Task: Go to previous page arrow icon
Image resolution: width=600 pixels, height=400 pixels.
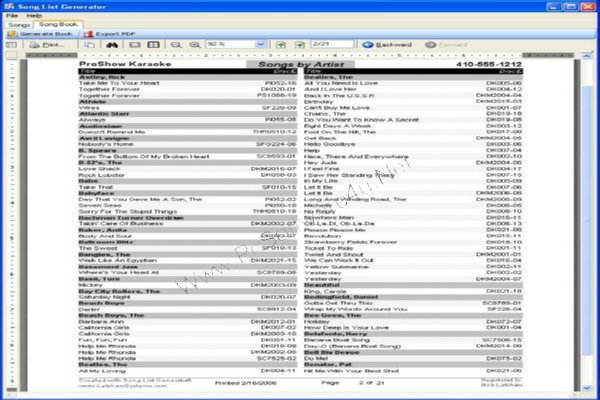Action: click(x=281, y=45)
